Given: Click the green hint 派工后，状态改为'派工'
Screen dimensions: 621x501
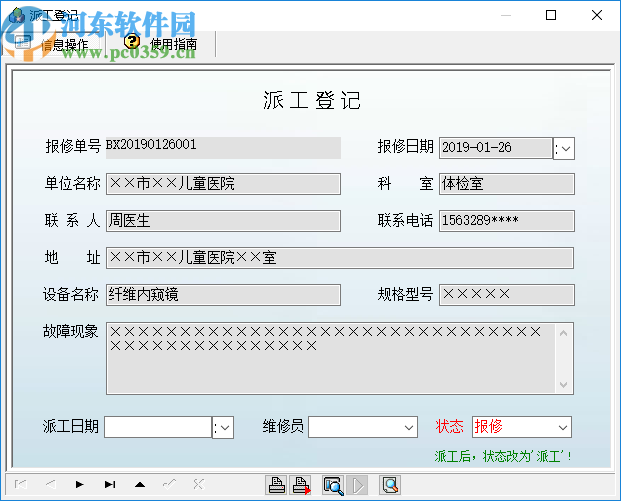Looking at the screenshot, I should point(503,456).
